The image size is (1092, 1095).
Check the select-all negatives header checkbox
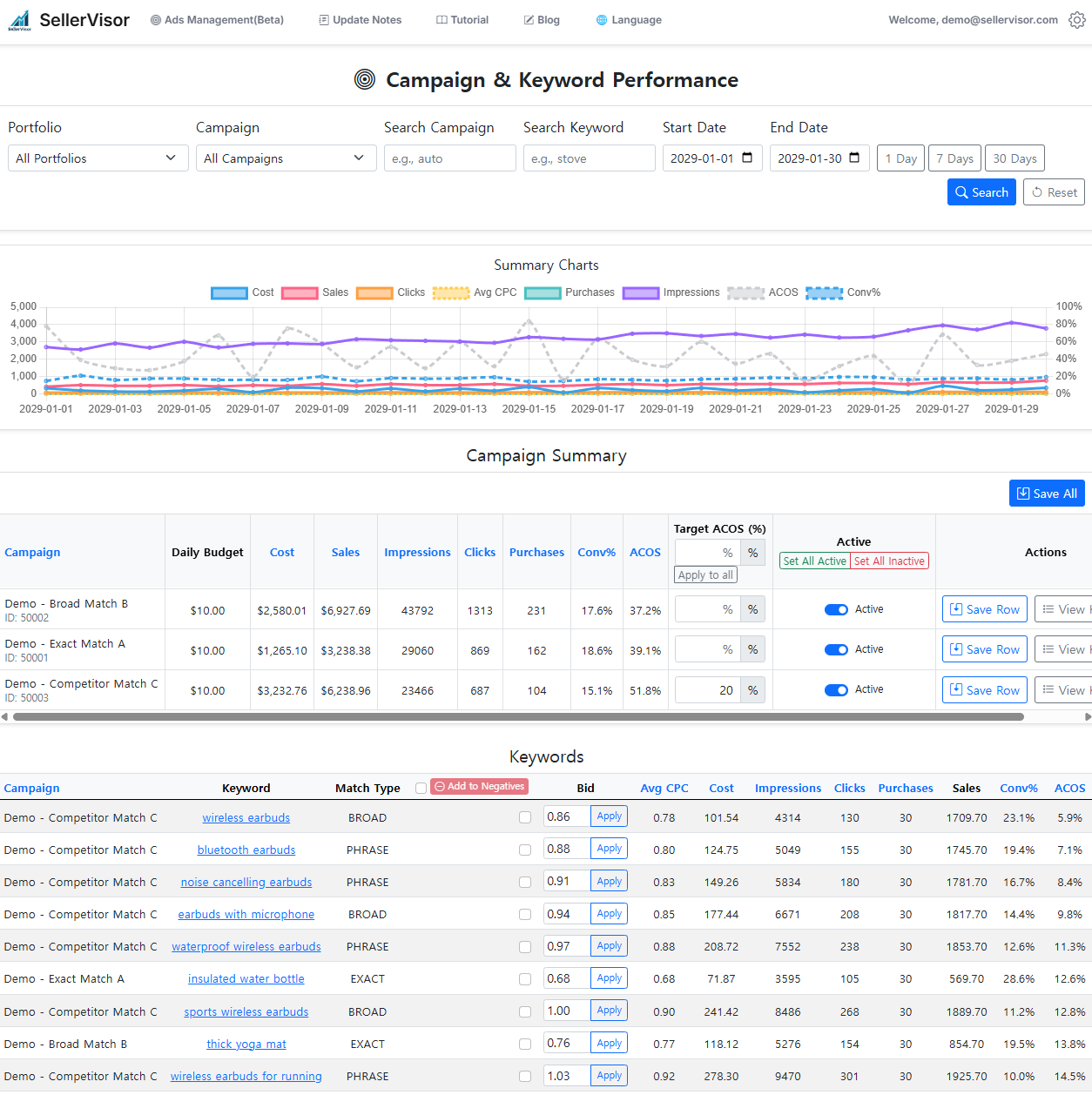coord(421,788)
